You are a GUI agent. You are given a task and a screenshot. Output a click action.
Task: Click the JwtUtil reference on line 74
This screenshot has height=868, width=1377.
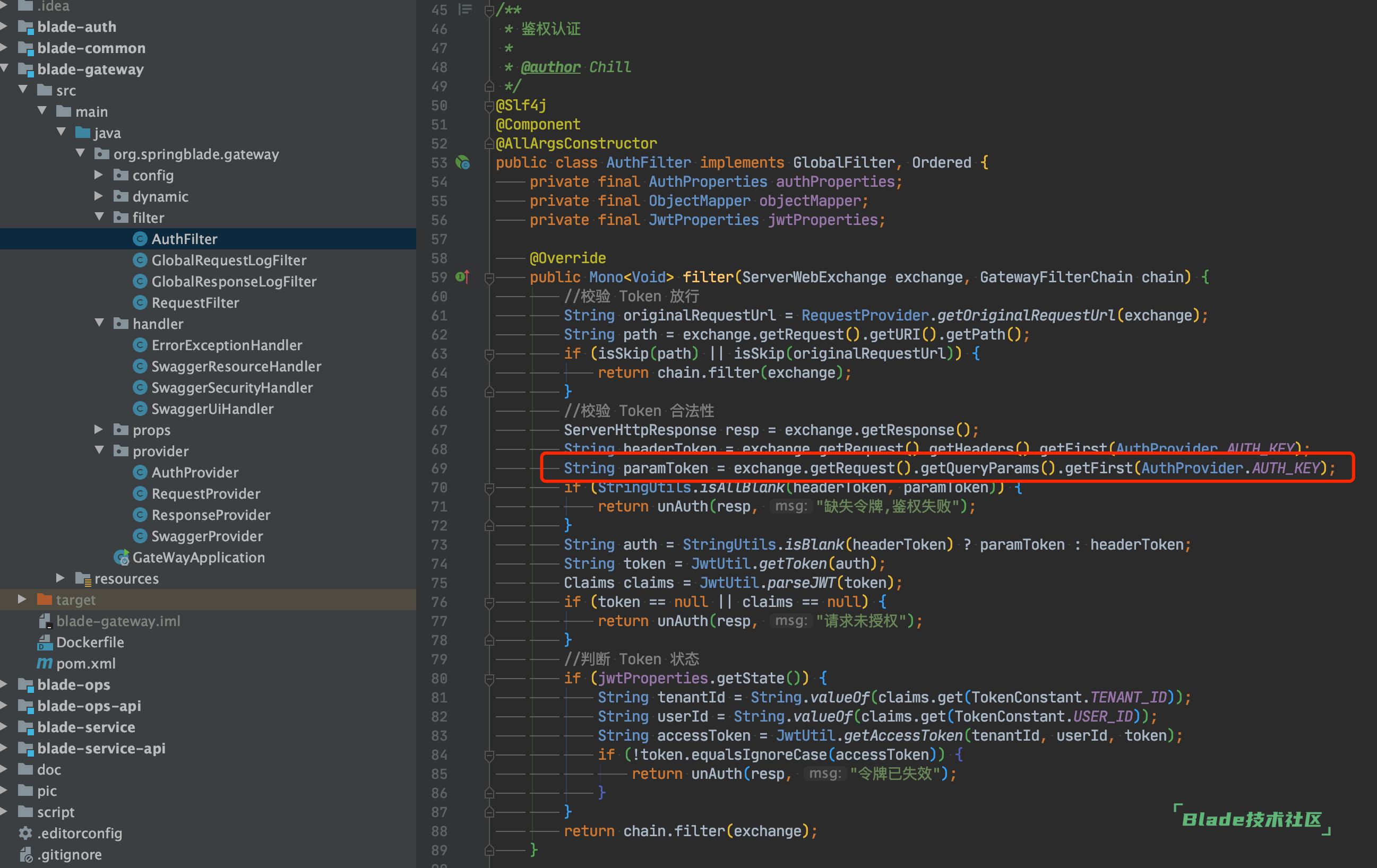point(720,563)
